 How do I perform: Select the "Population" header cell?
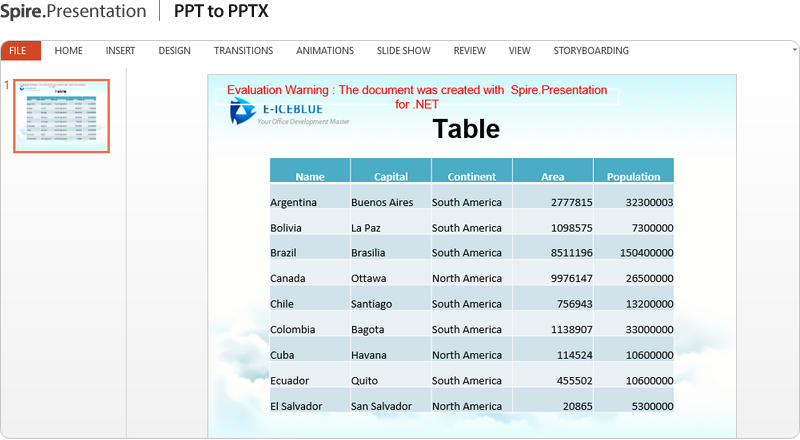(633, 176)
